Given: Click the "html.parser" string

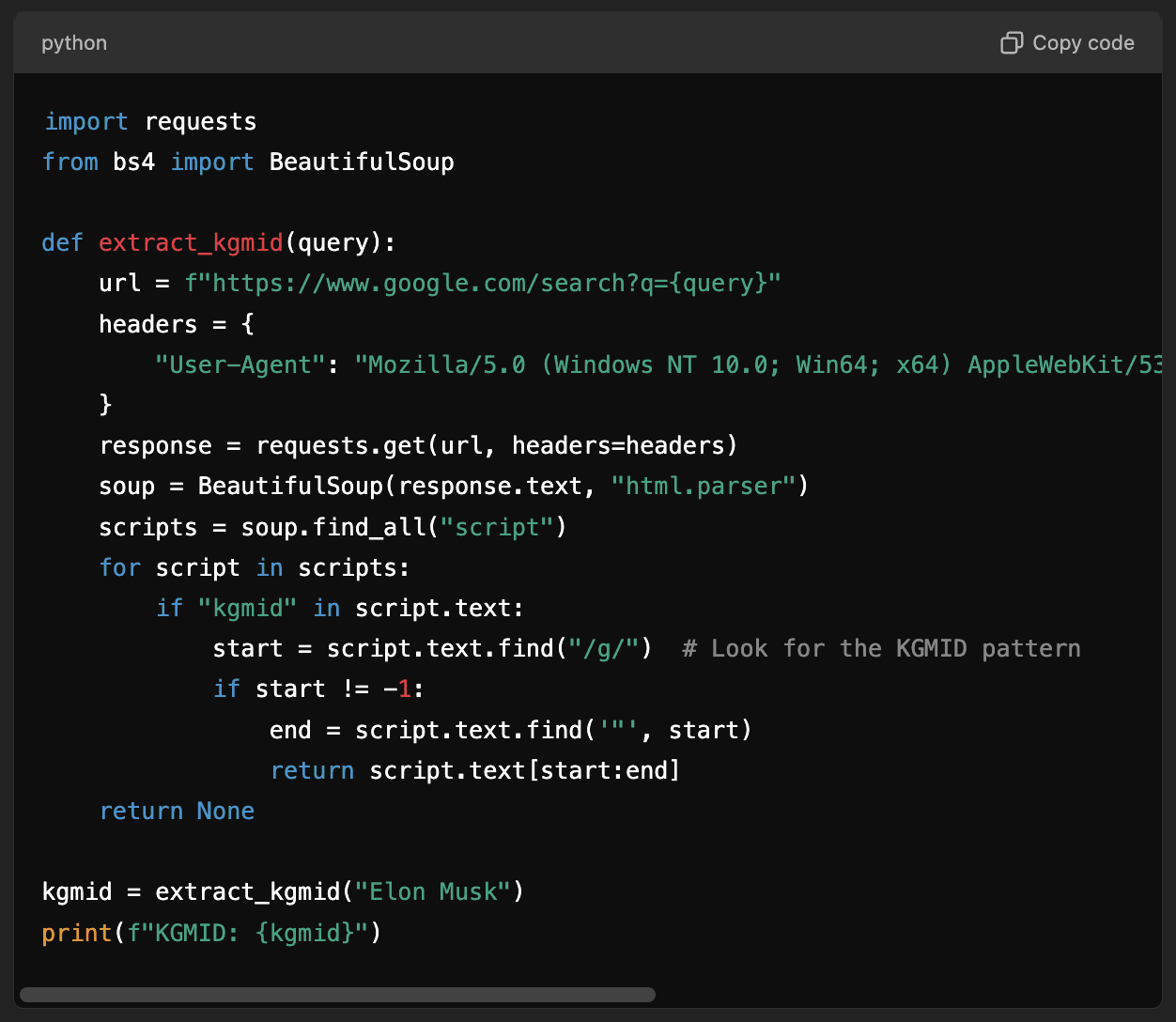Looking at the screenshot, I should pyautogui.click(x=704, y=486).
